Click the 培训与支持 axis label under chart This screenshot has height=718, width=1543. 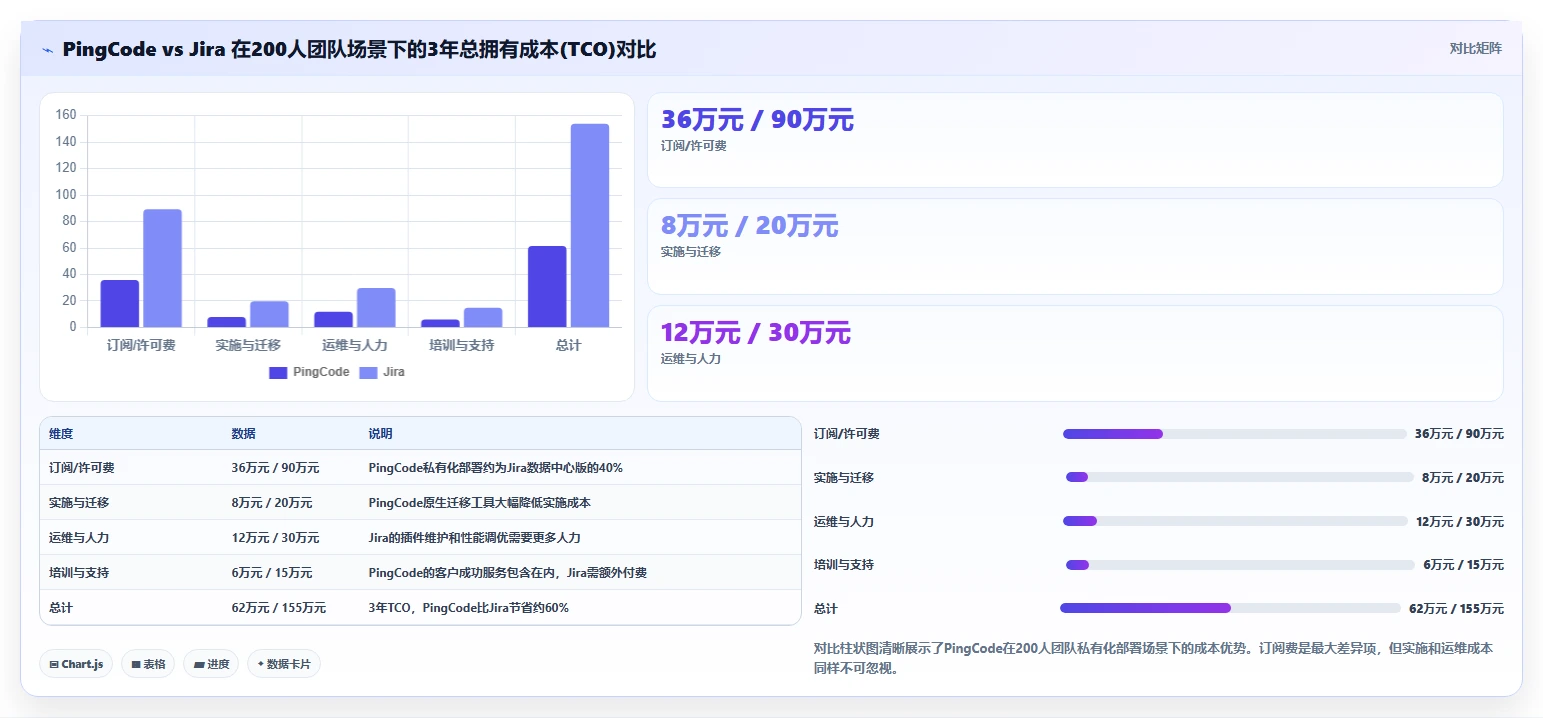coord(461,345)
